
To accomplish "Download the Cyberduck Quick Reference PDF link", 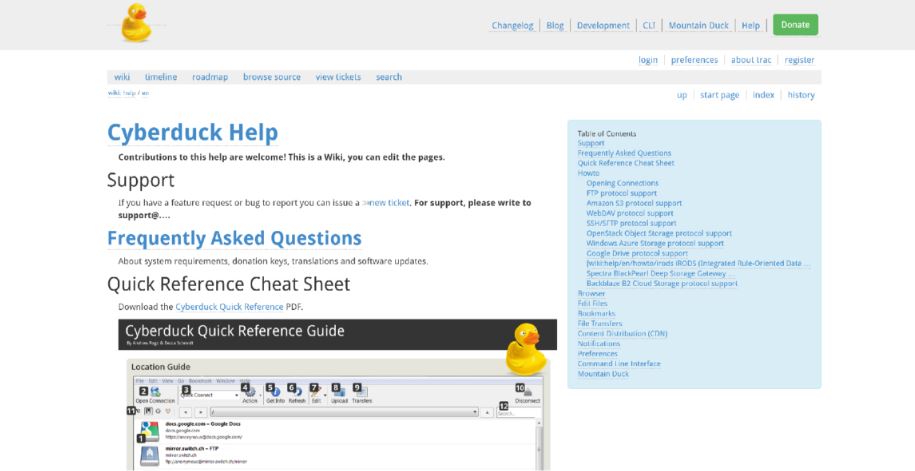I will click(229, 306).
